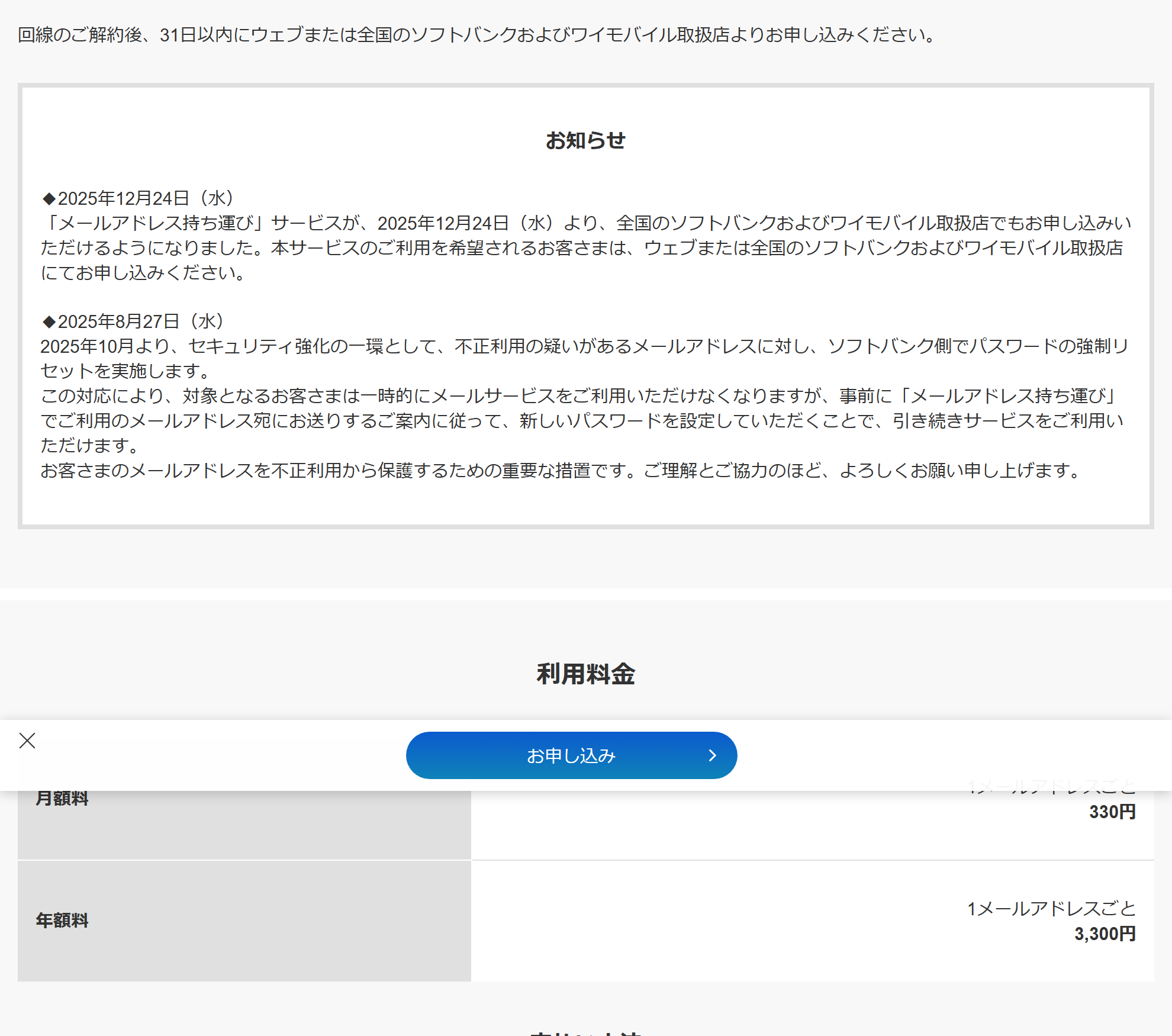Click the 年額料 row label
Screen dimensions: 1172x1036
(62, 920)
